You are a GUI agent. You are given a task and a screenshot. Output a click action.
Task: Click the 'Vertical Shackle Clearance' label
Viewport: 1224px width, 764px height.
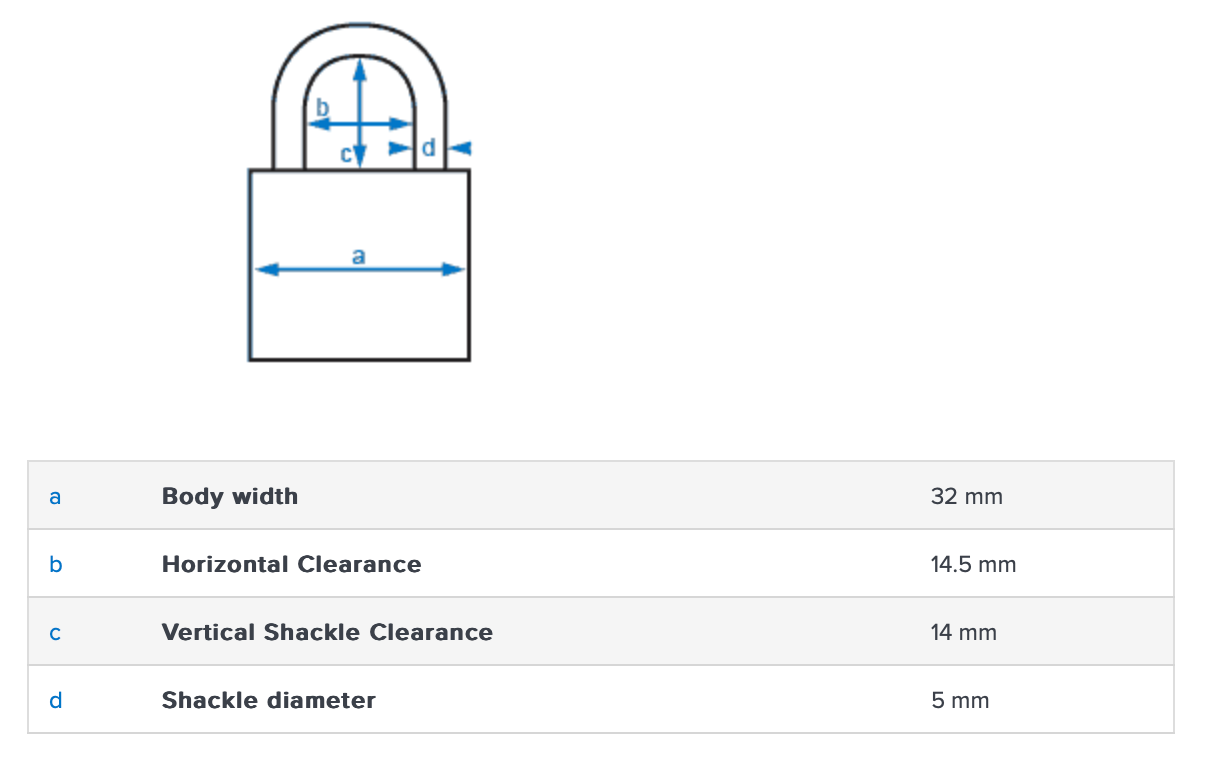327,633
